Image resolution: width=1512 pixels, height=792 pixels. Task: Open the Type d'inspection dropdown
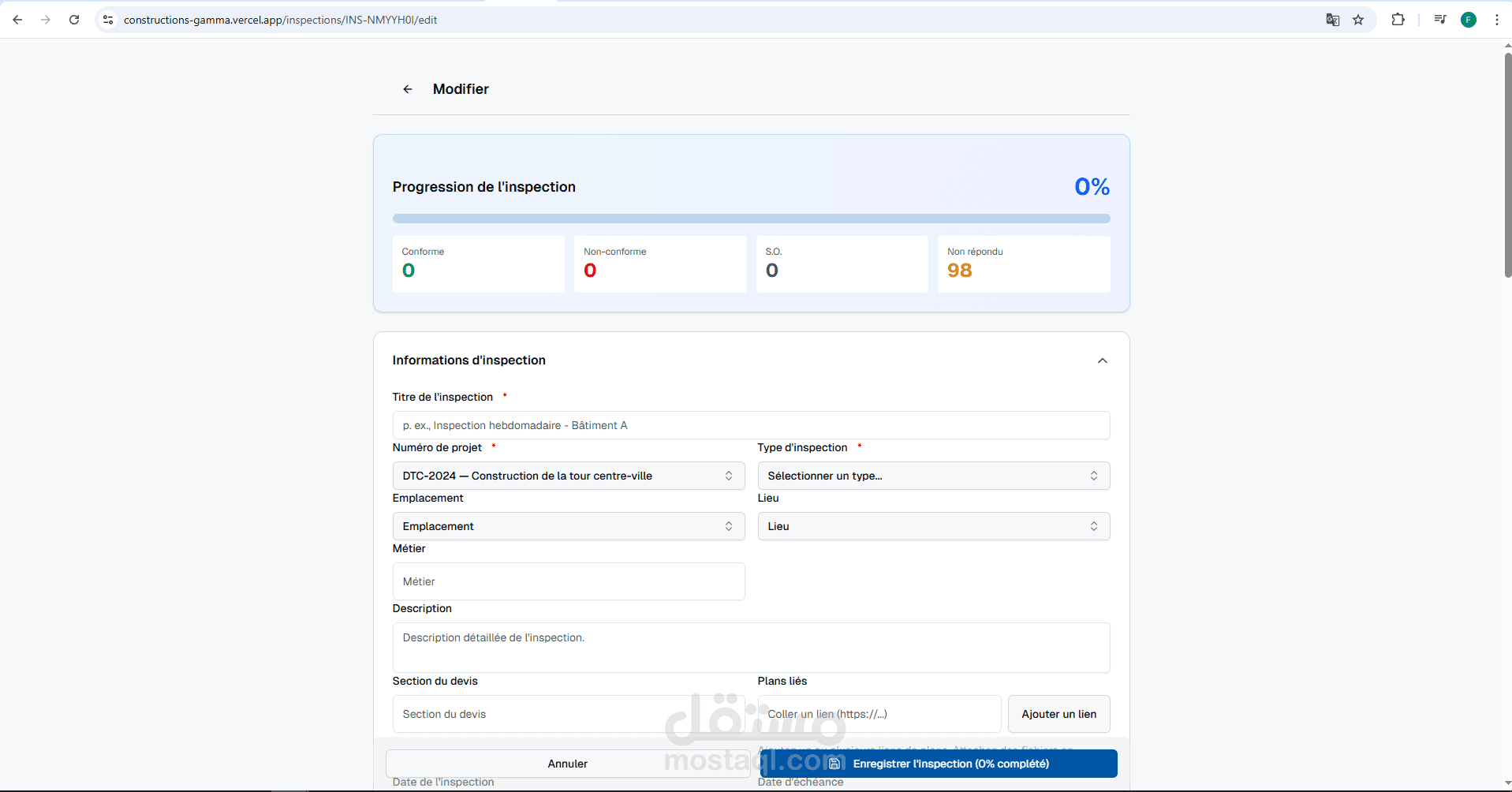tap(934, 476)
